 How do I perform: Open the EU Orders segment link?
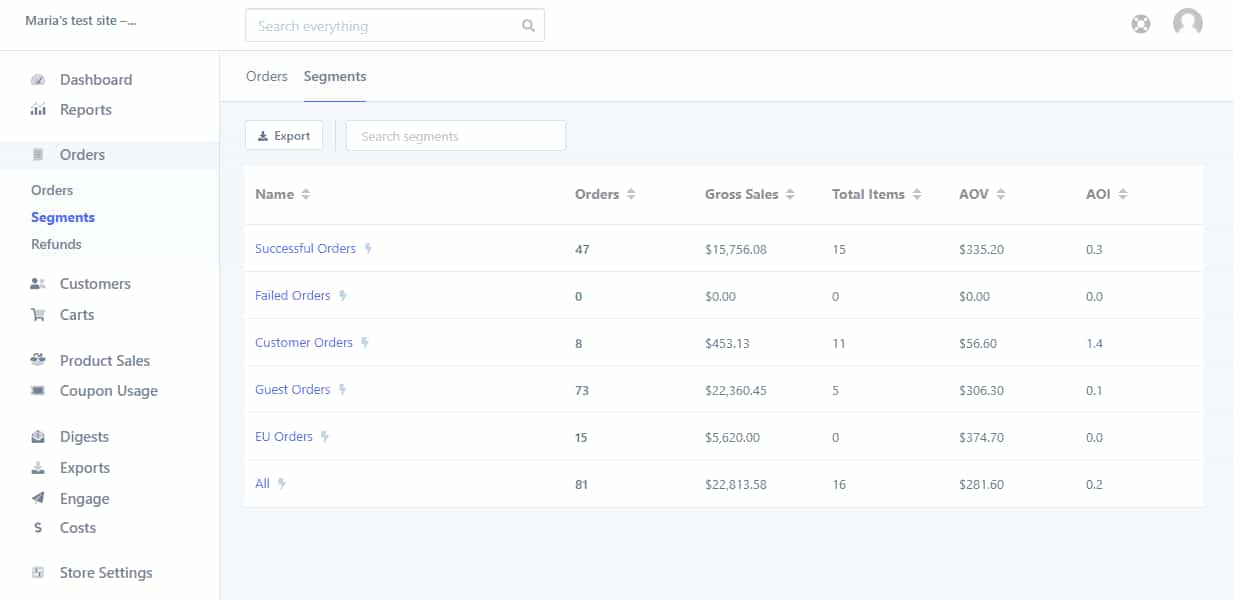coord(284,437)
